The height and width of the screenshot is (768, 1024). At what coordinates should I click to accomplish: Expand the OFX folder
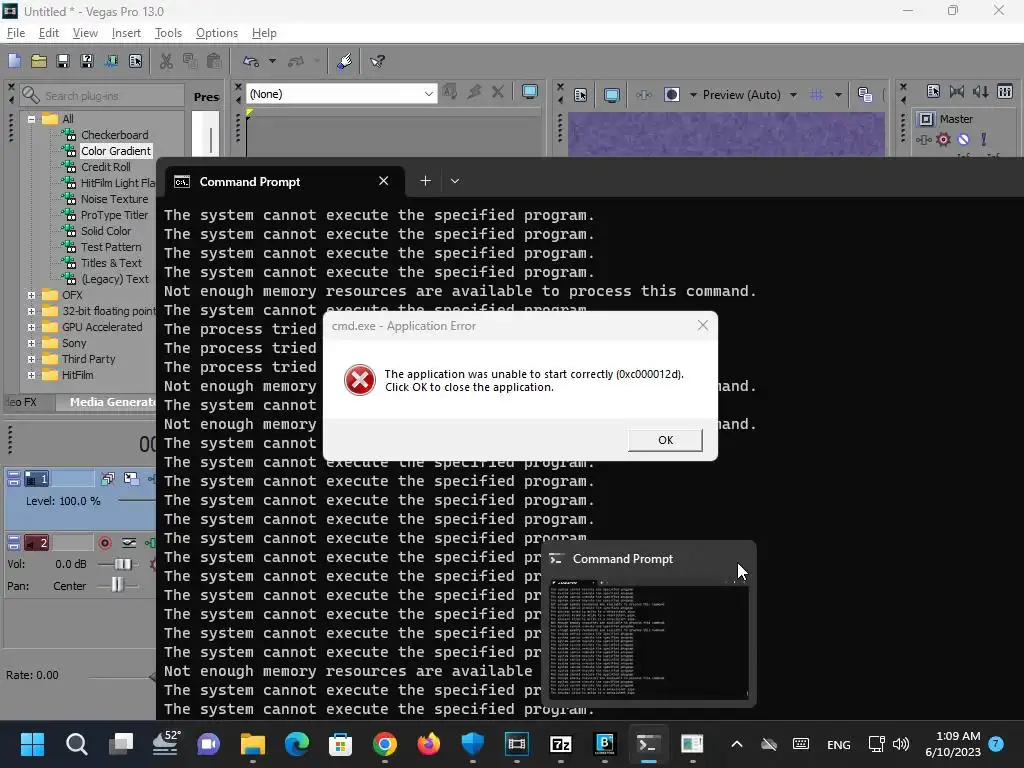click(x=31, y=295)
